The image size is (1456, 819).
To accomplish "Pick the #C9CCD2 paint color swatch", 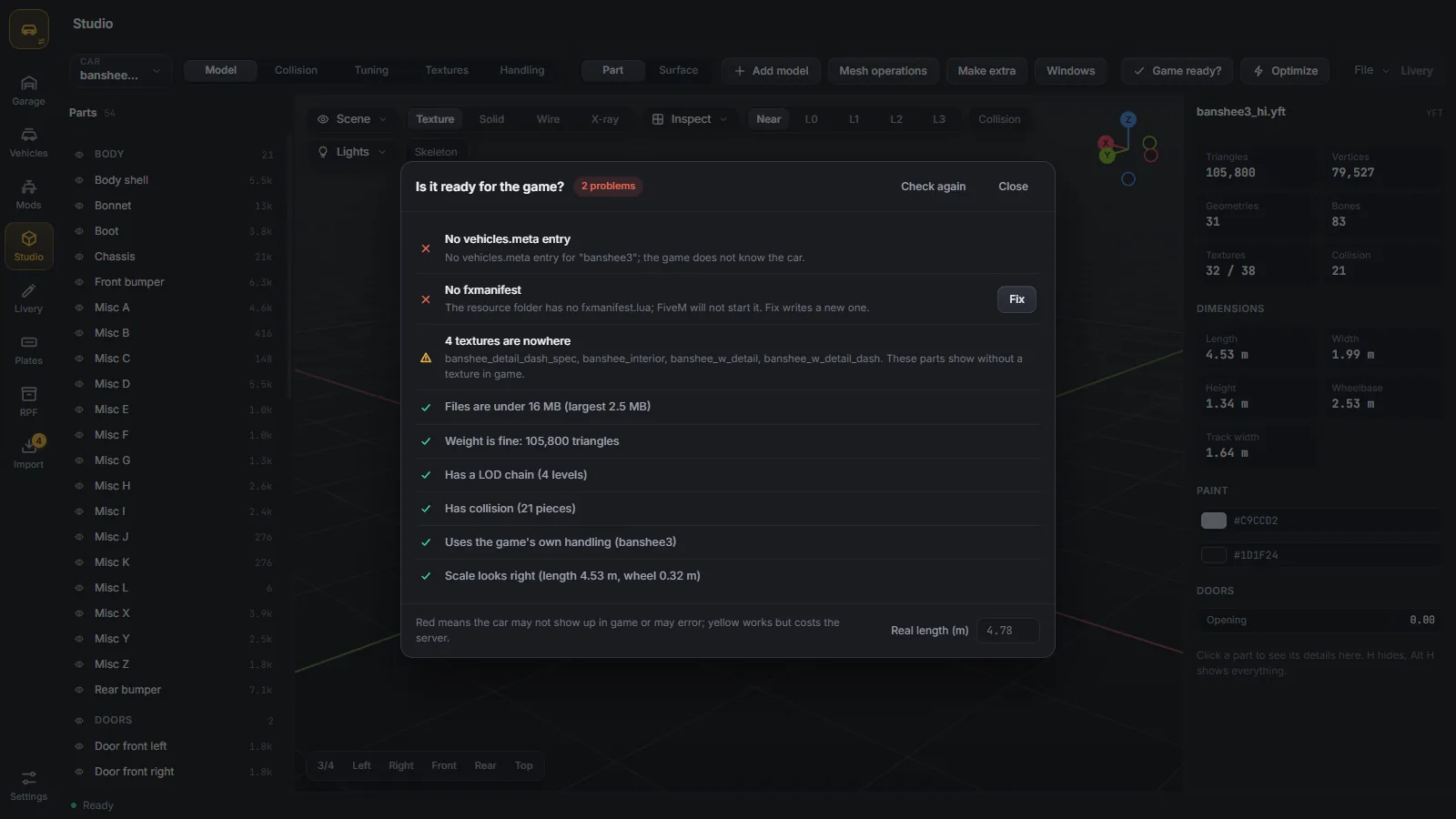I will click(x=1214, y=521).
